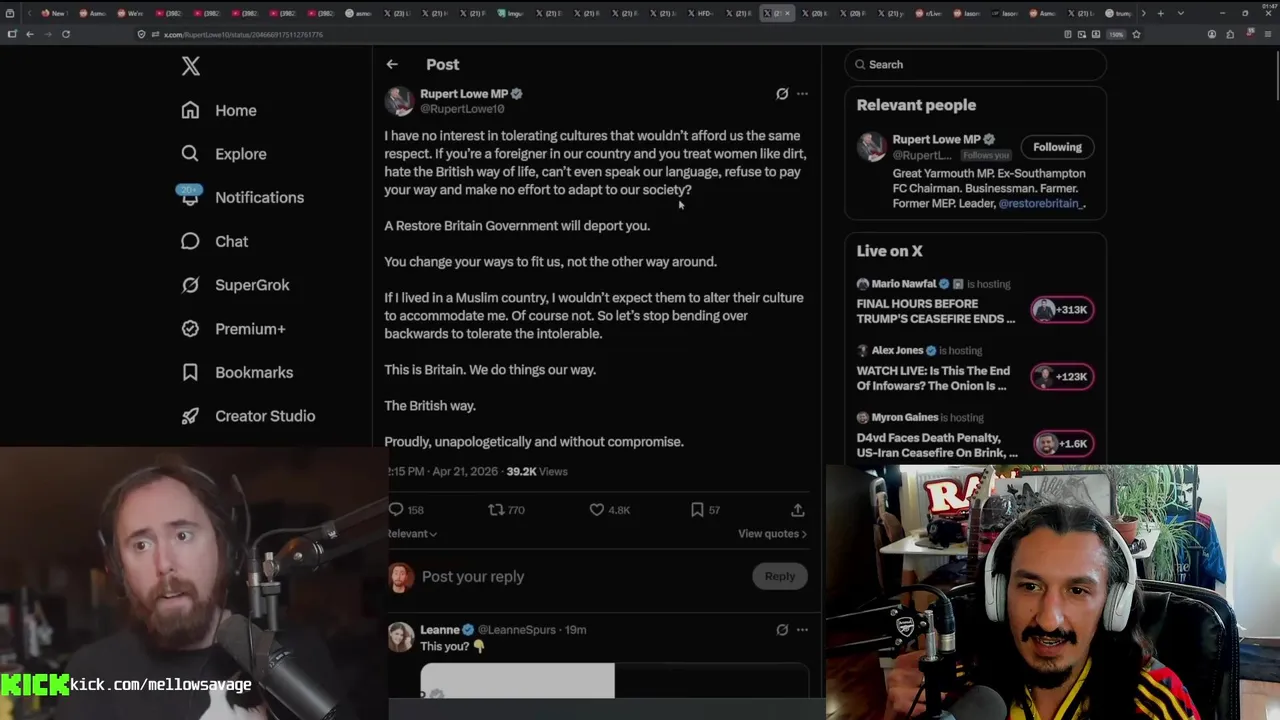This screenshot has width=1280, height=720.
Task: Click the +123K listeners badge
Action: [x=1062, y=377]
